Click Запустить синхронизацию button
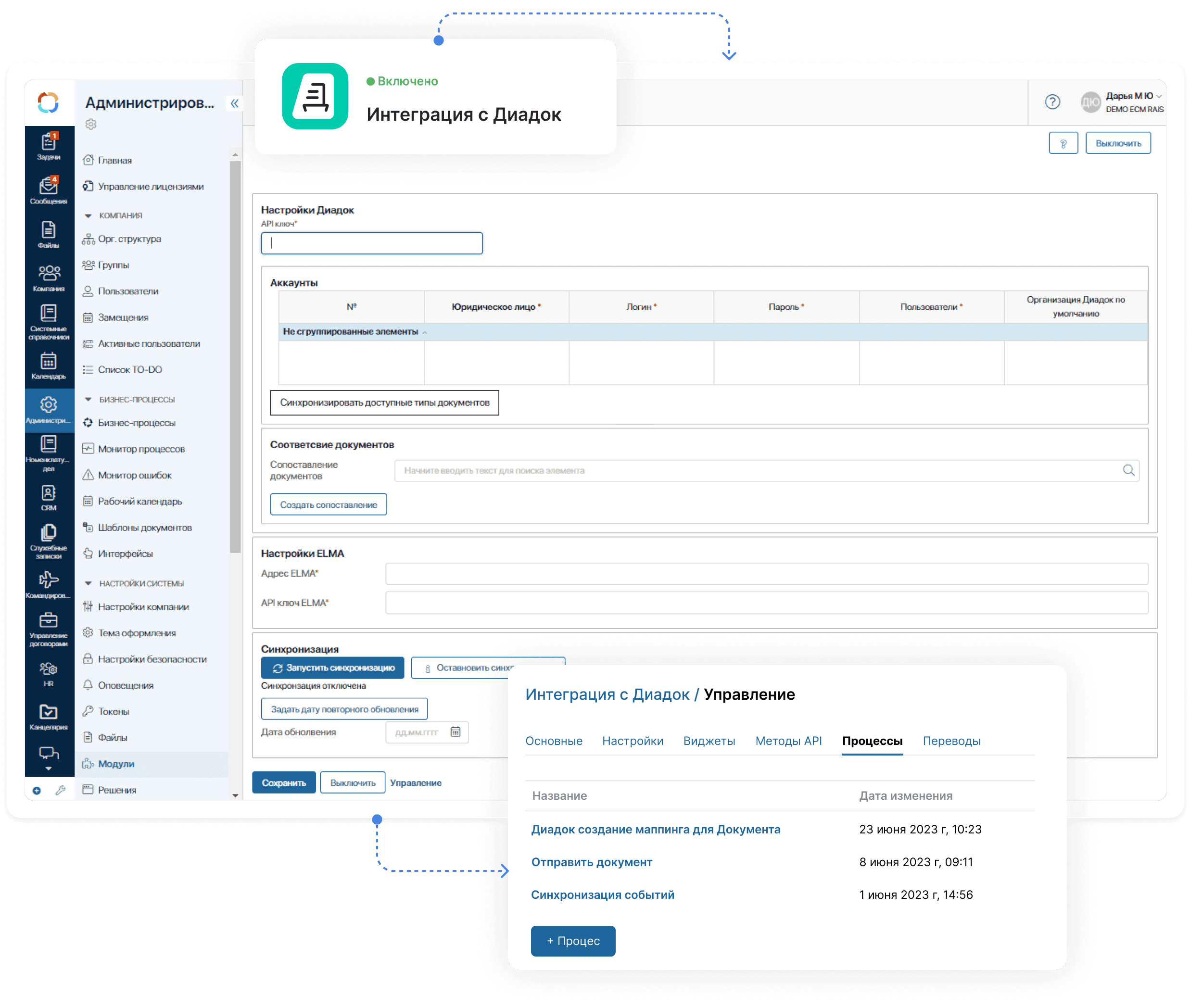 pos(333,668)
